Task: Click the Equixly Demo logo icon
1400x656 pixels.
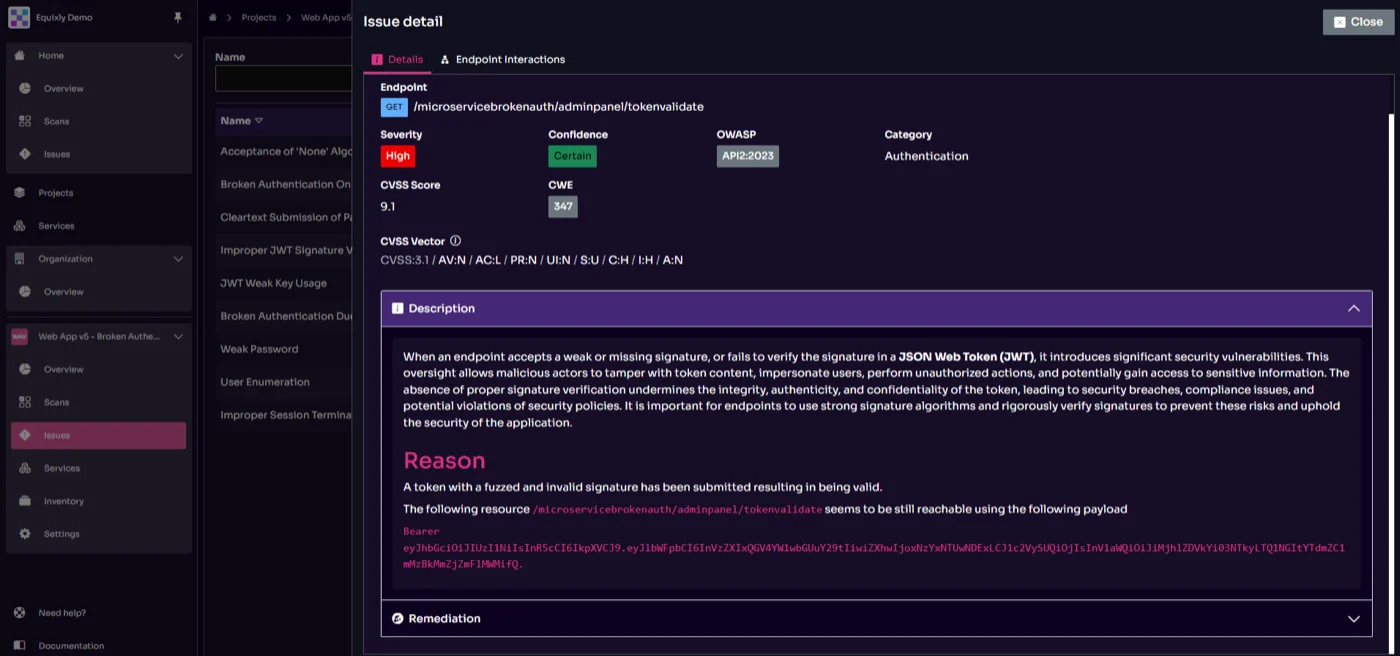Action: [x=18, y=17]
